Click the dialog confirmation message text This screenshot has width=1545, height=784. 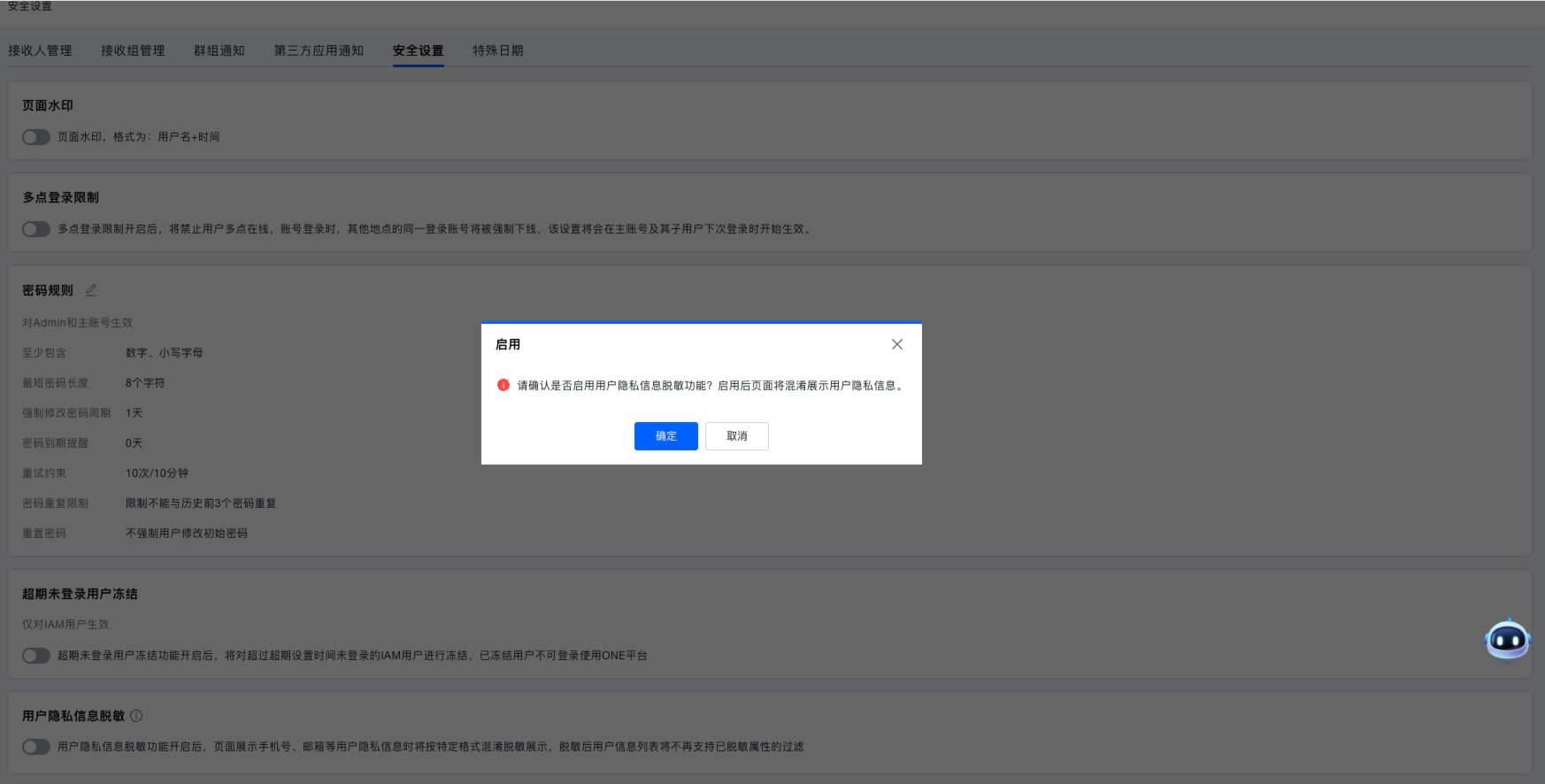711,386
